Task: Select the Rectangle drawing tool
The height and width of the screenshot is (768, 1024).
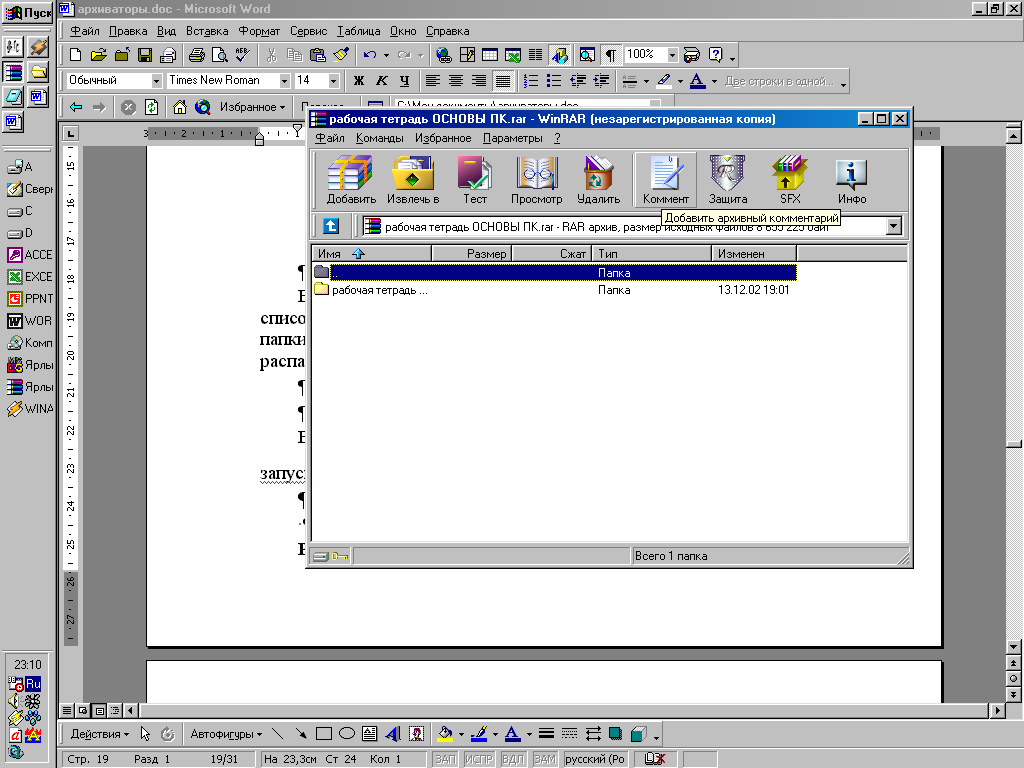Action: pos(324,734)
